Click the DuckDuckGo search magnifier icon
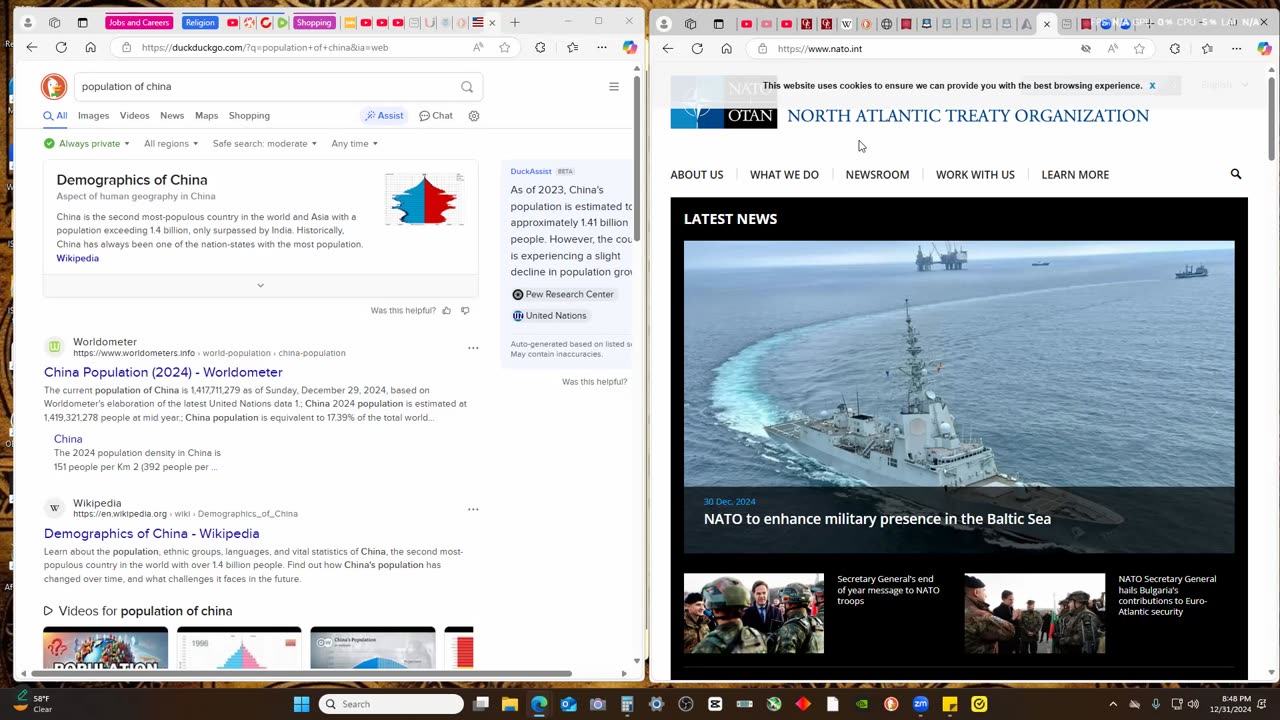Viewport: 1280px width, 720px height. coord(467,87)
